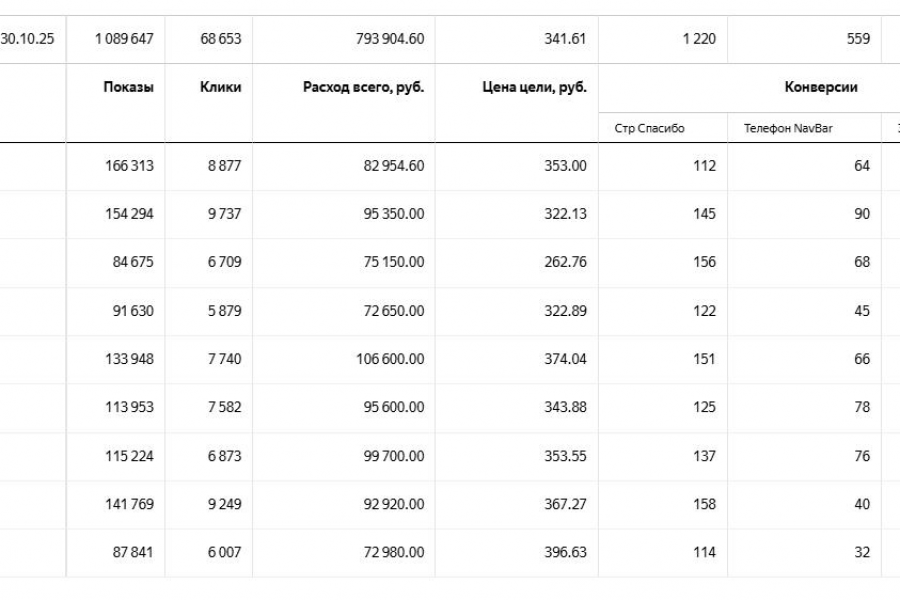Select the impressions cell 166 313
Image resolution: width=900 pixels, height=600 pixels.
[129, 166]
